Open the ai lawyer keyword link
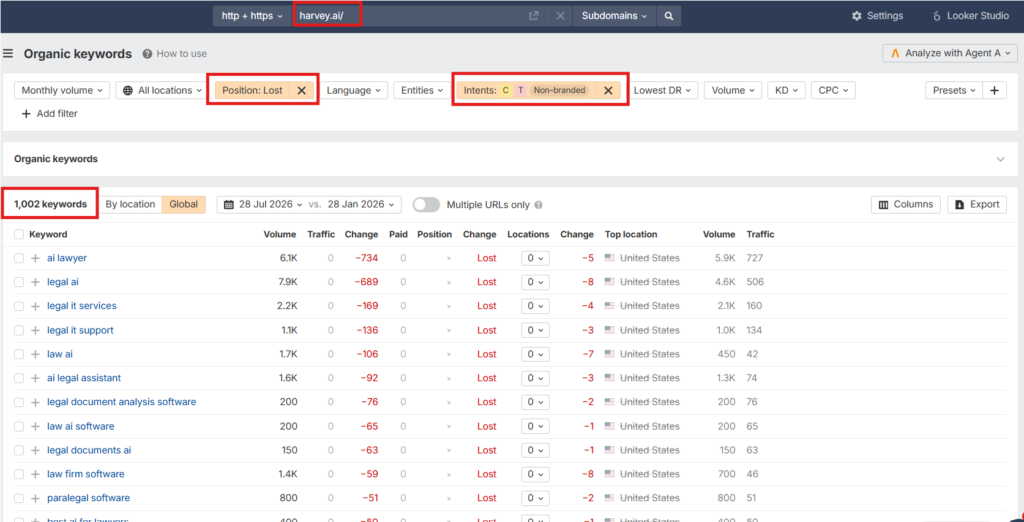 [x=67, y=258]
